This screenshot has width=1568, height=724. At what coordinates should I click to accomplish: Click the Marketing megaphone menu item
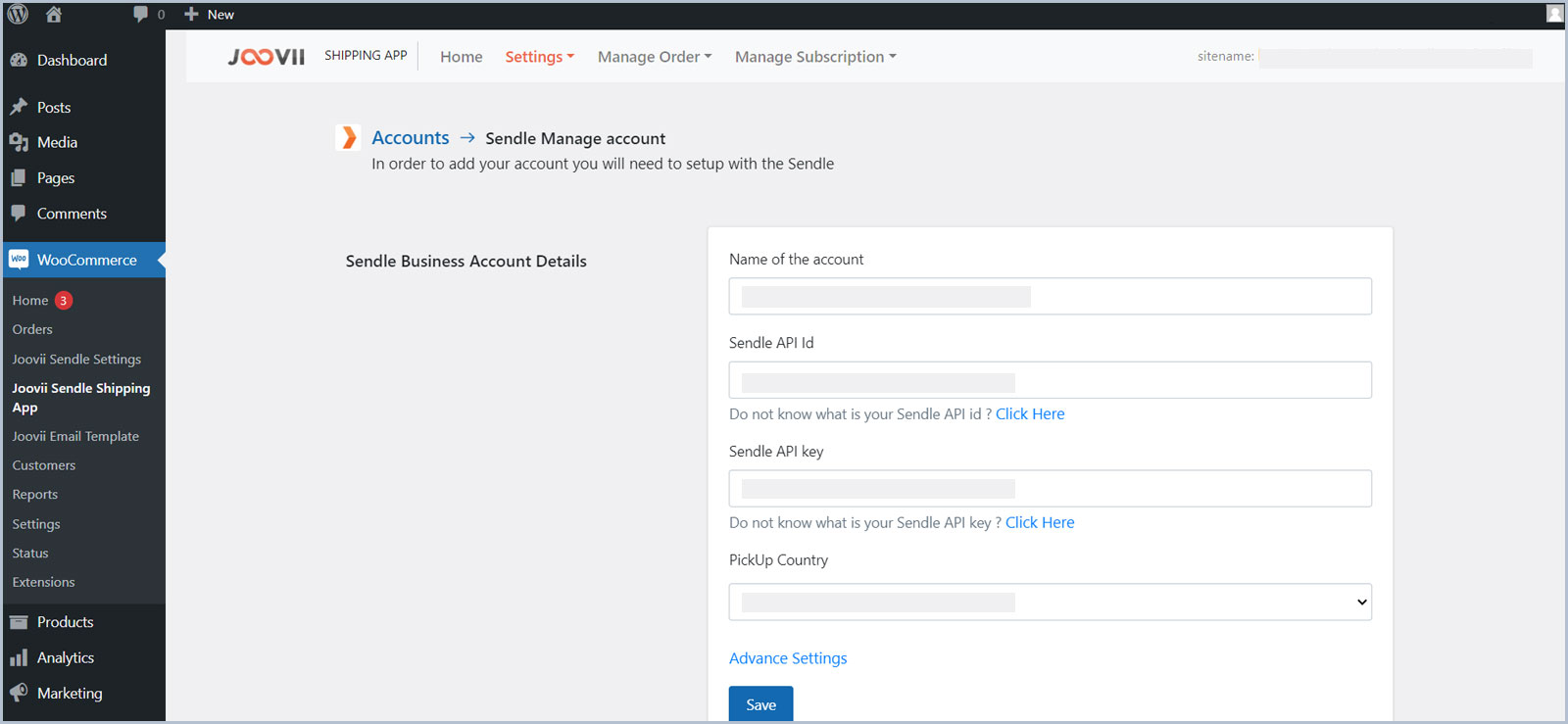tap(69, 693)
